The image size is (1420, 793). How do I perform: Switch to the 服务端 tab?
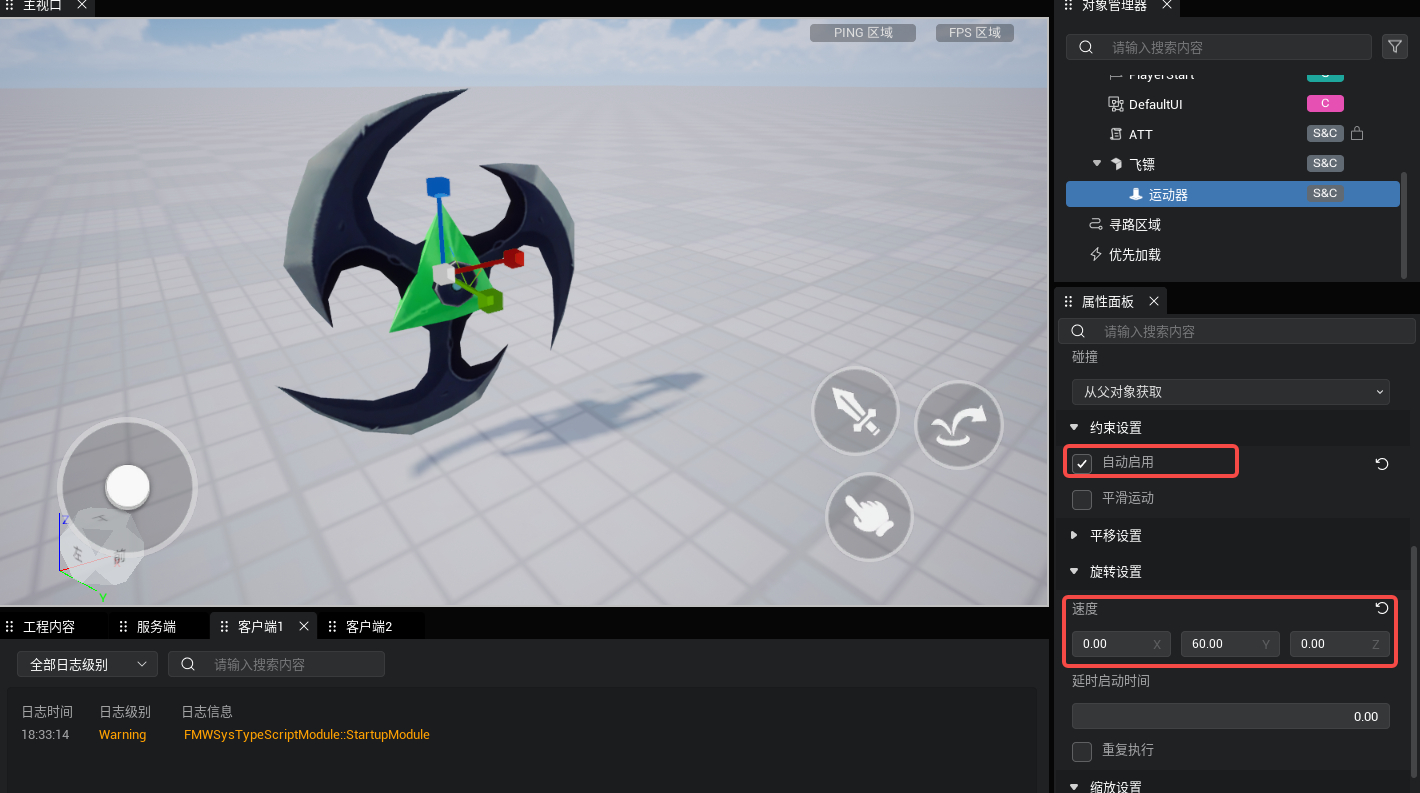(x=156, y=627)
